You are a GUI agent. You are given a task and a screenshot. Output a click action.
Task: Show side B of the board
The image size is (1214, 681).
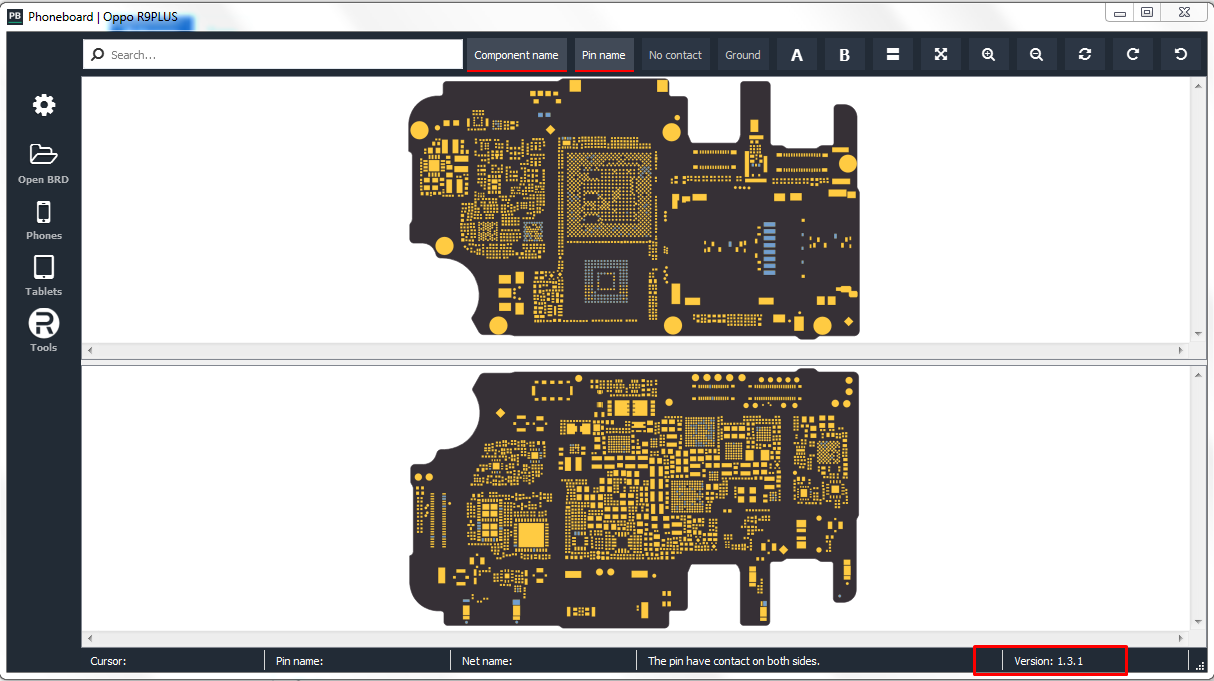(845, 55)
